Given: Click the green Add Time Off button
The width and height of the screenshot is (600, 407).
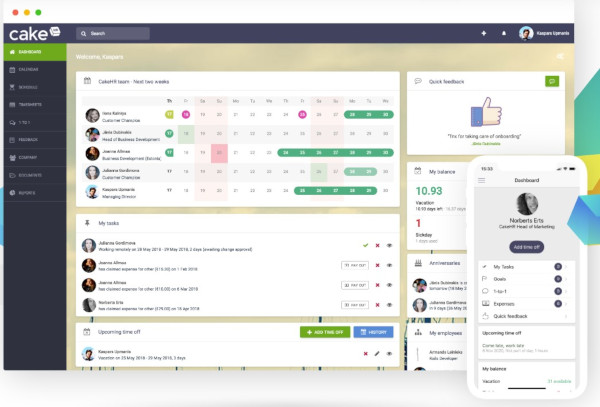Looking at the screenshot, I should [x=324, y=331].
